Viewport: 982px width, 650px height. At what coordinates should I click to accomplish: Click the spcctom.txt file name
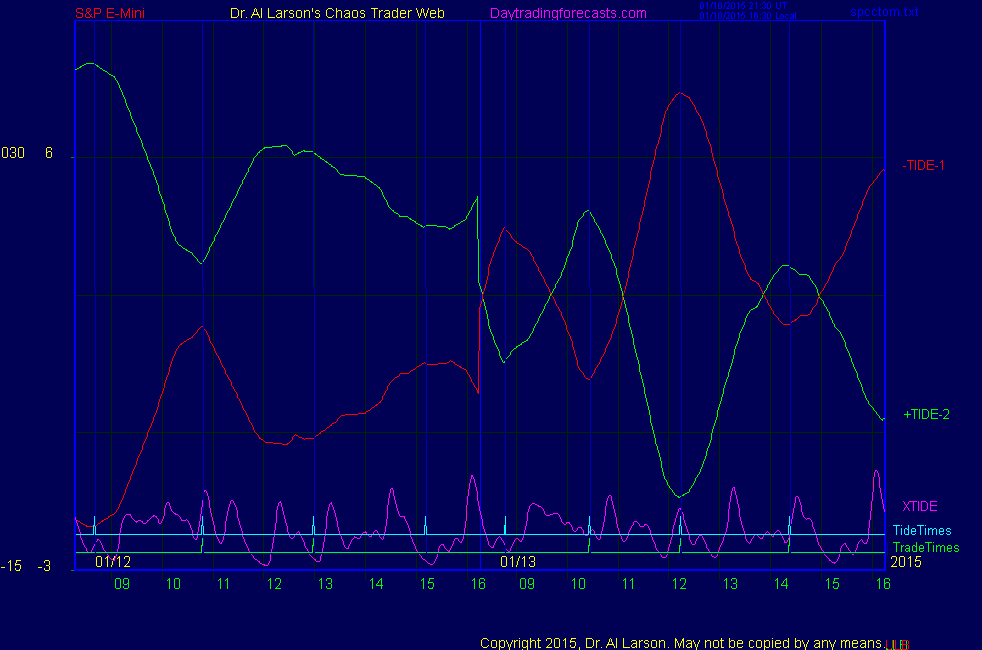(x=884, y=12)
